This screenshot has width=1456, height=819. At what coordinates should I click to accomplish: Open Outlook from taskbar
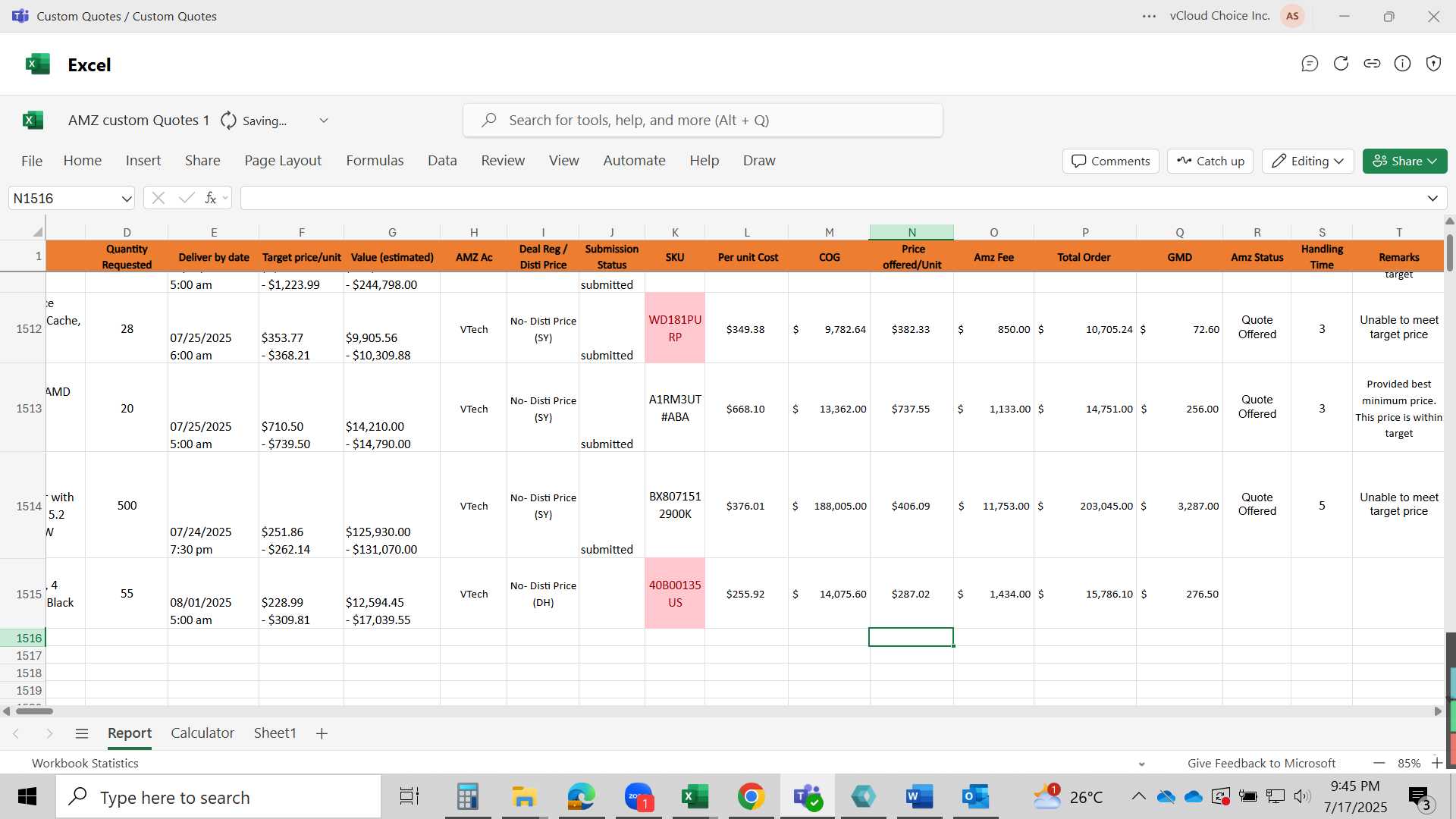point(975,796)
